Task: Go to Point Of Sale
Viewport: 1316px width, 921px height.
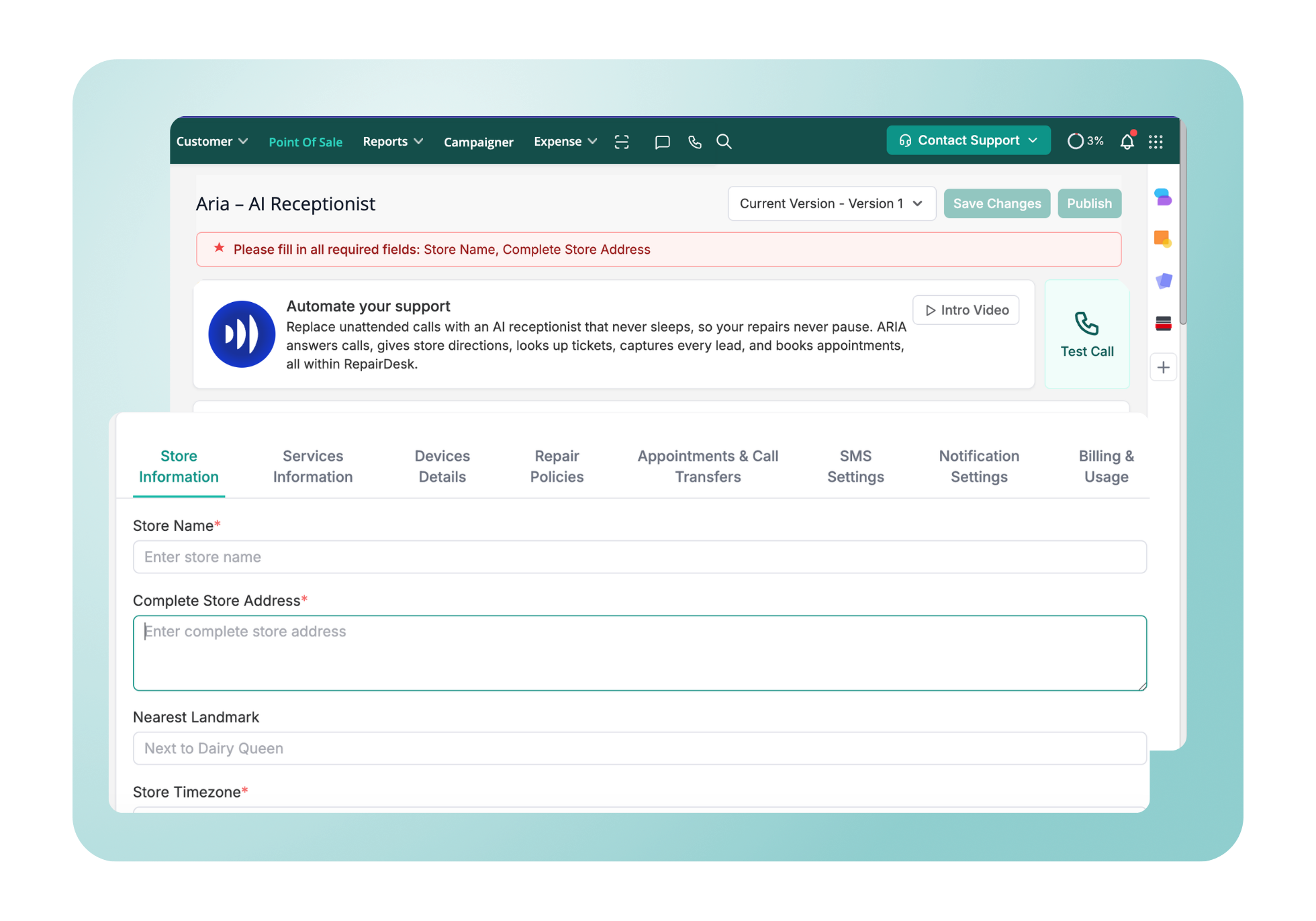Action: [305, 142]
